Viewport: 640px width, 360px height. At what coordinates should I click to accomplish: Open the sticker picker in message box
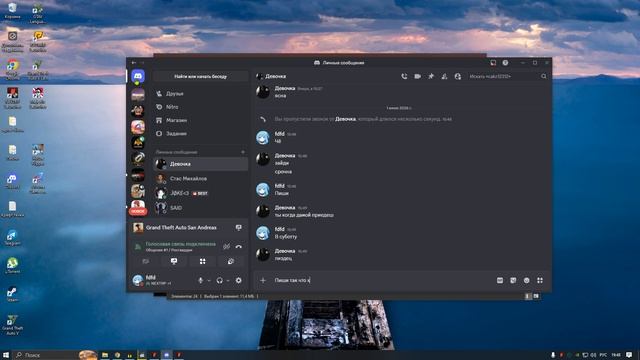(x=513, y=280)
